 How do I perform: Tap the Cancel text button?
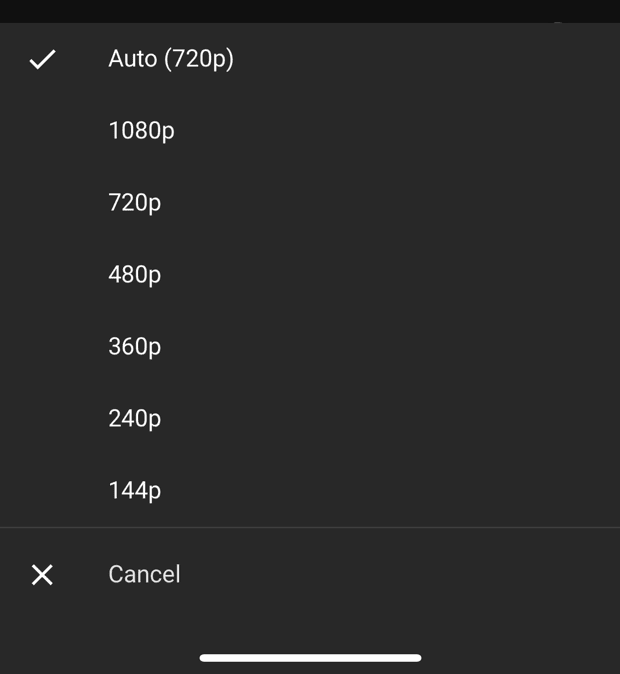144,575
